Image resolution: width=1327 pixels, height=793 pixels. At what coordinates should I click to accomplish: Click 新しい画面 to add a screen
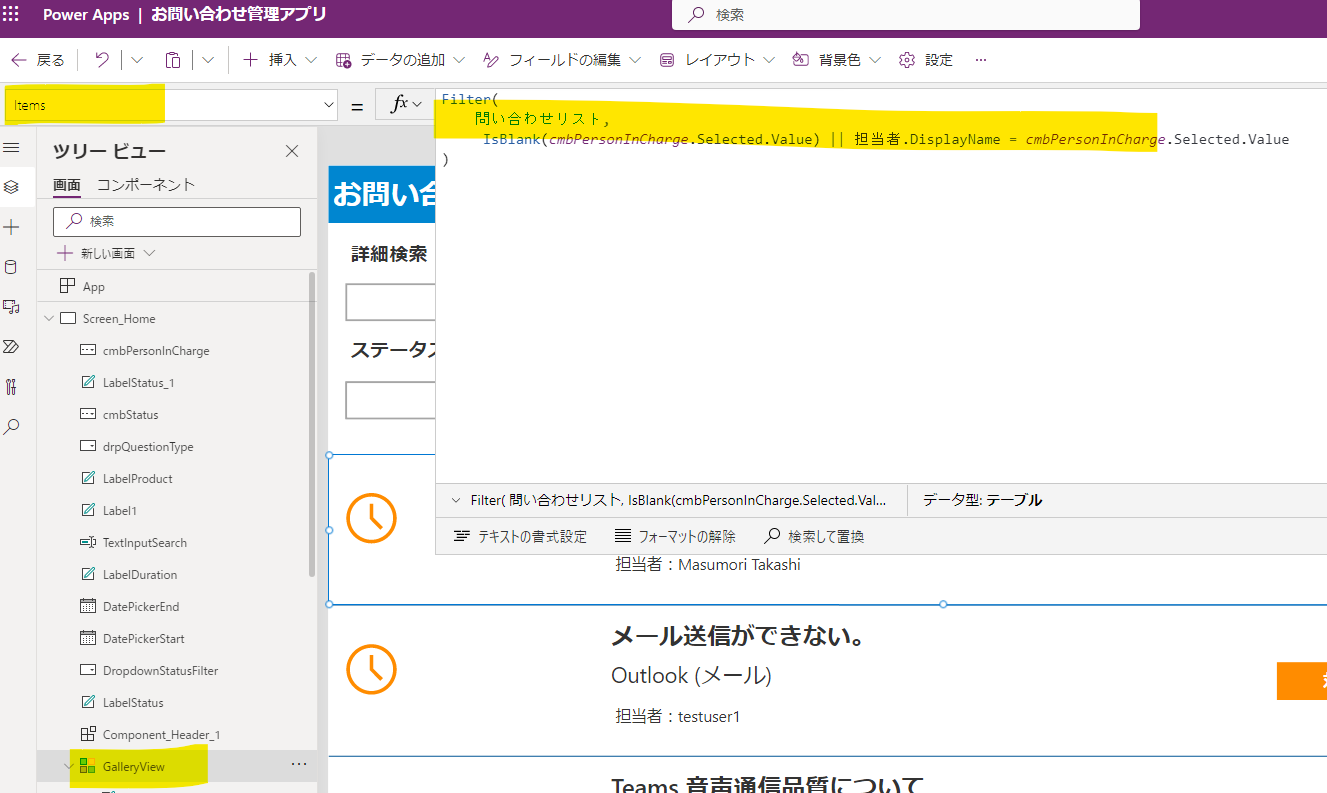(97, 254)
